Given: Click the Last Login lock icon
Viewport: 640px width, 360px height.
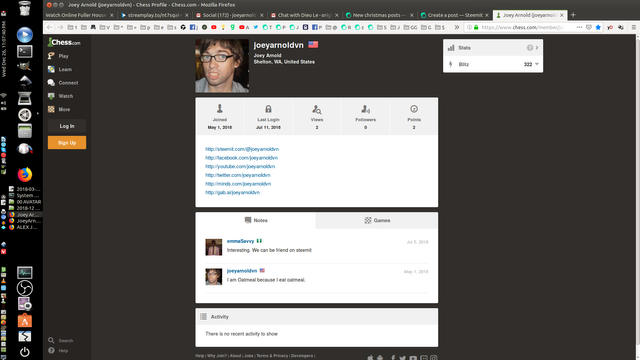Looking at the screenshot, I should (x=268, y=109).
